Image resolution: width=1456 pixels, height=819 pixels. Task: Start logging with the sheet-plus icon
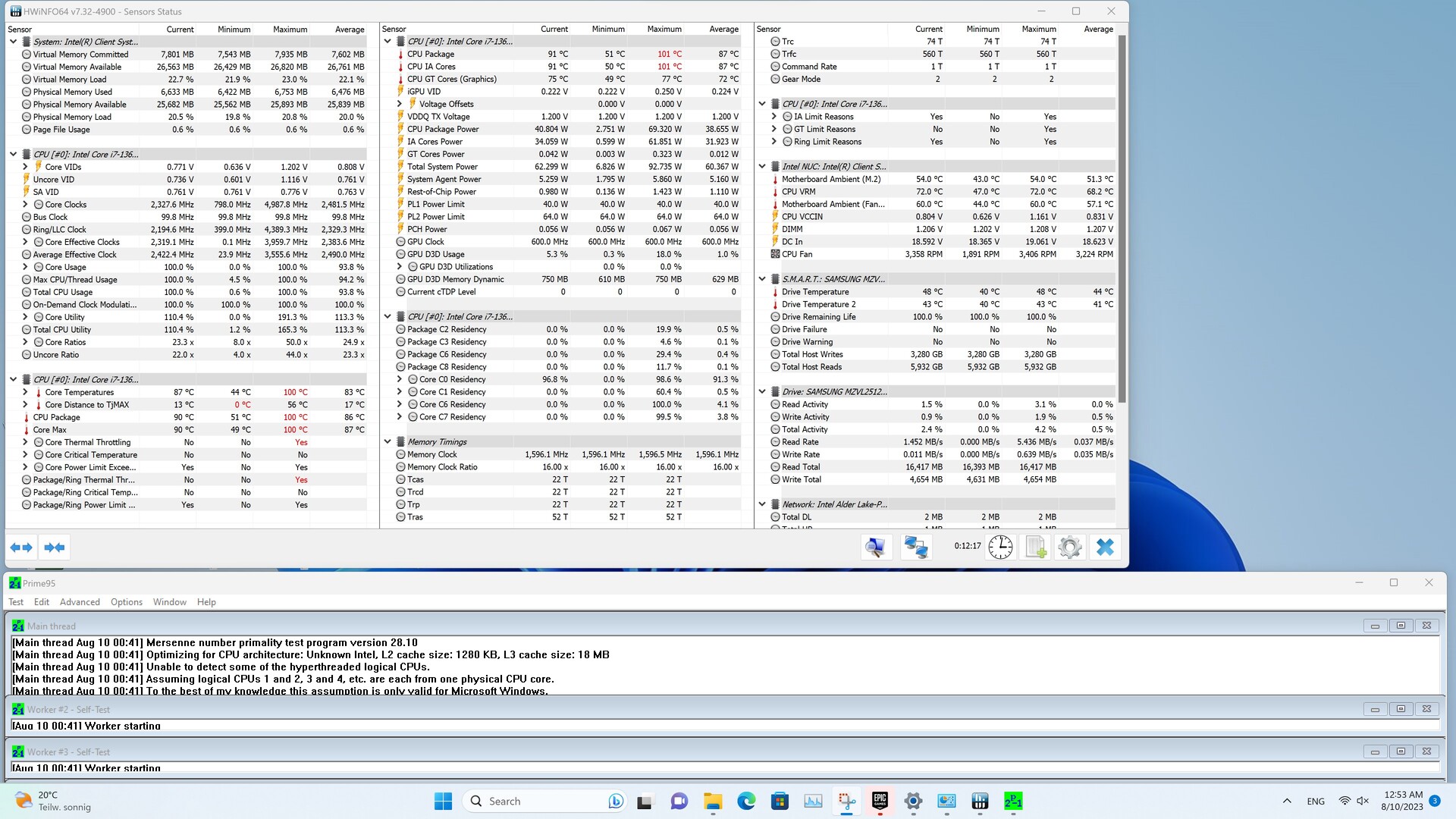[1035, 547]
